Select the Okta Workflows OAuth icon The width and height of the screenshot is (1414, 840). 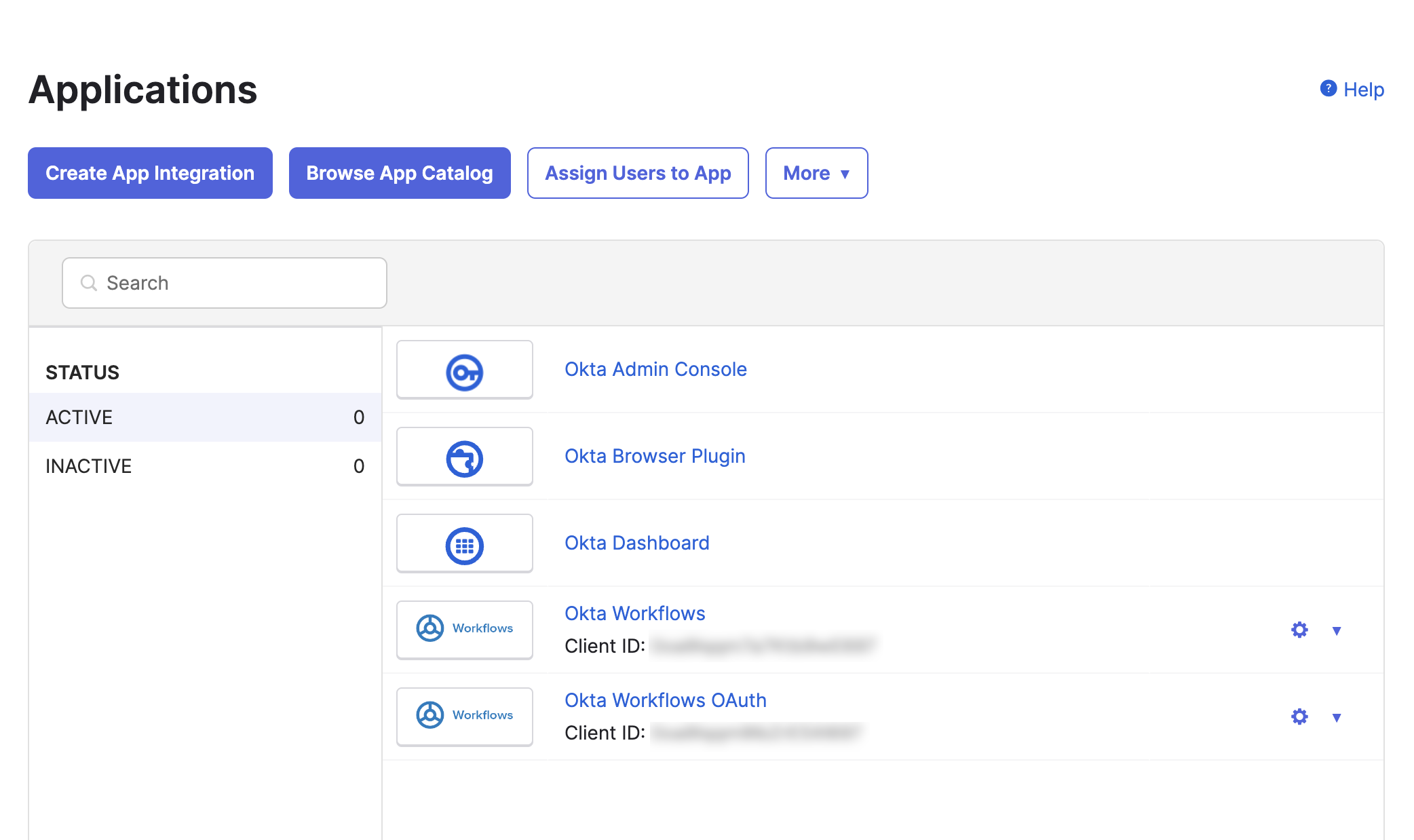pos(464,717)
